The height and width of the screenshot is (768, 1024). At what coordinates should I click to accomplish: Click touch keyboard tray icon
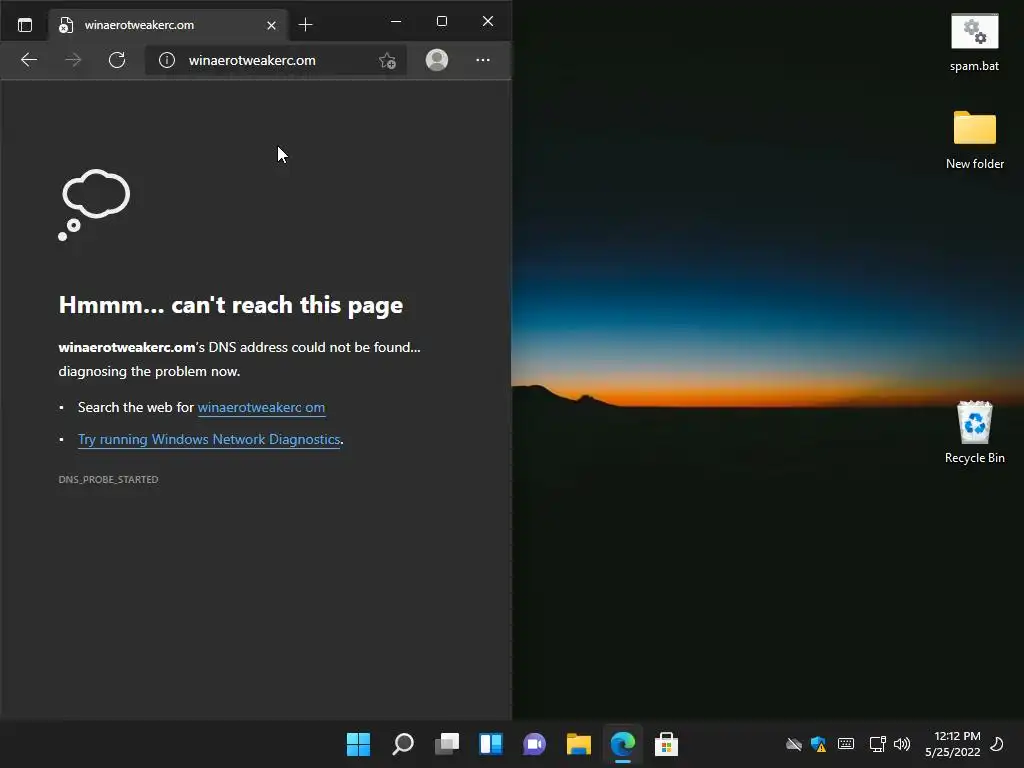coord(846,744)
